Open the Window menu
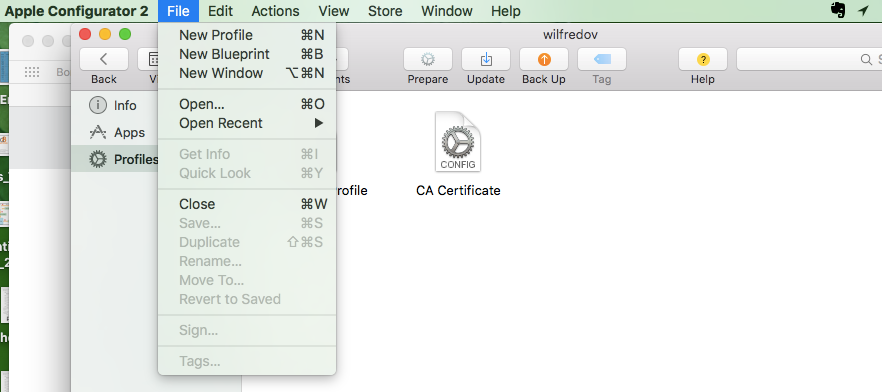 [447, 11]
